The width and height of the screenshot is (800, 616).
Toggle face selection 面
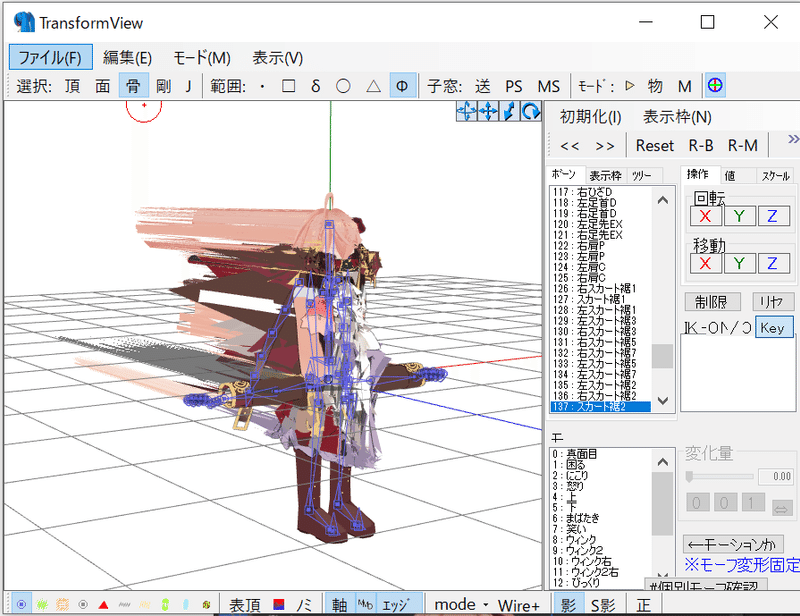coord(103,86)
